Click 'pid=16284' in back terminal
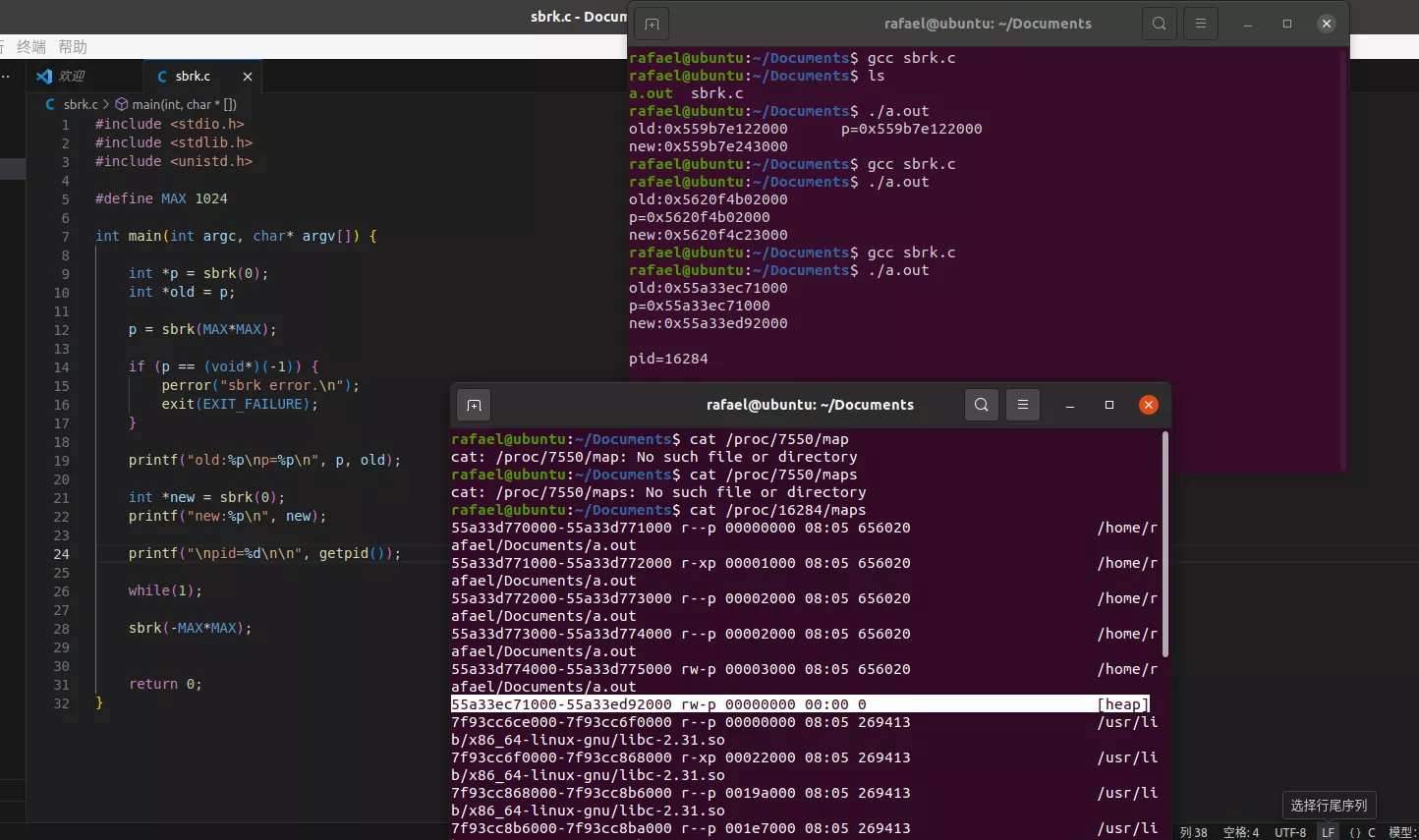Screen dimensions: 1419x840 (x=668, y=359)
